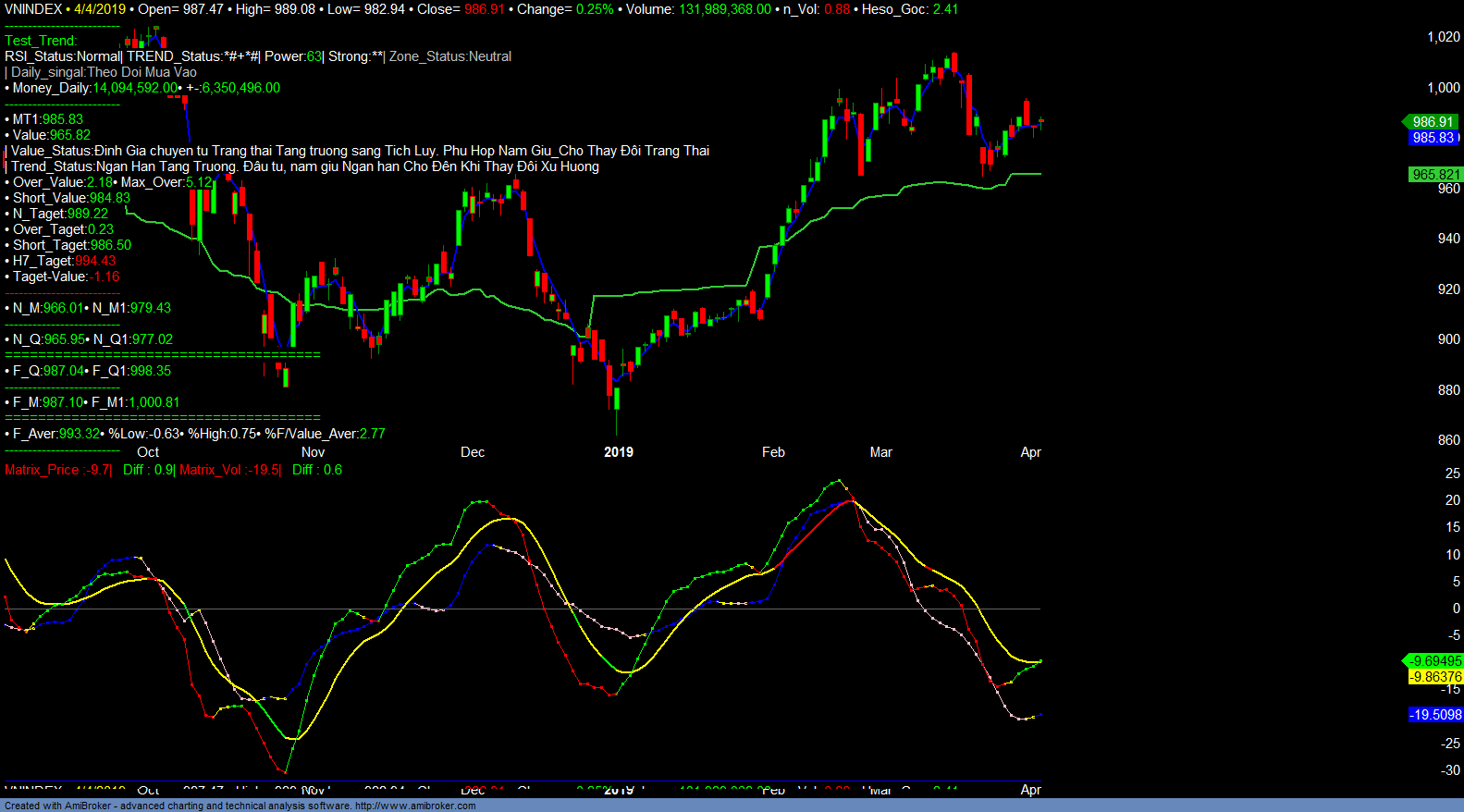Click the yellow -9.86376 oscillator tag
Image resolution: width=1464 pixels, height=812 pixels.
[x=1435, y=677]
